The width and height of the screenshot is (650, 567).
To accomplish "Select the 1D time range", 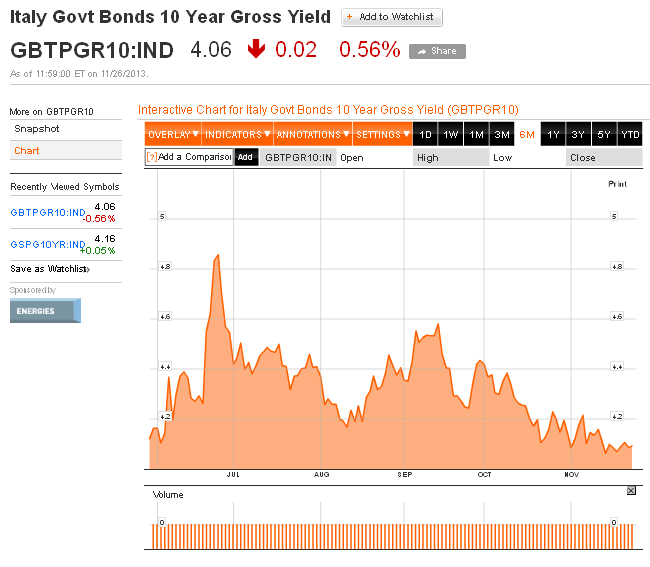I will click(x=425, y=134).
